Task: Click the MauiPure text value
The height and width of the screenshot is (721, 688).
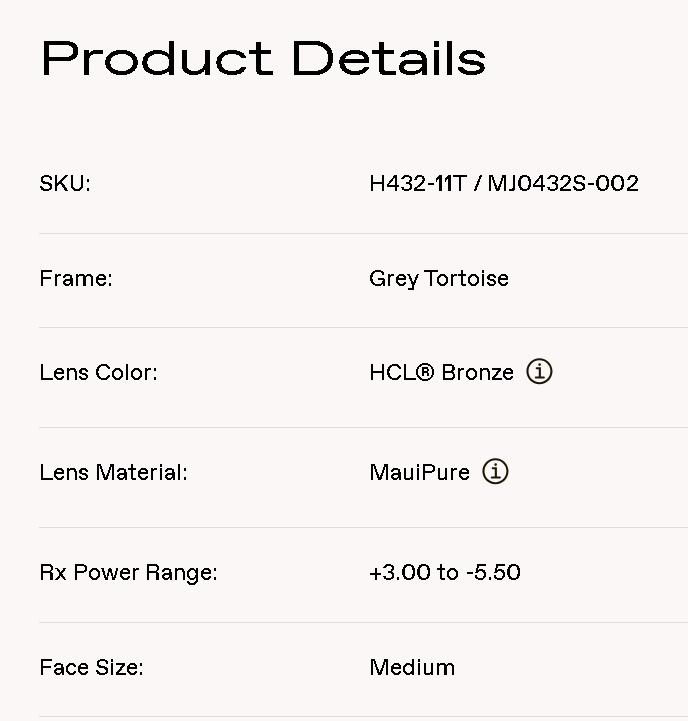Action: (419, 473)
